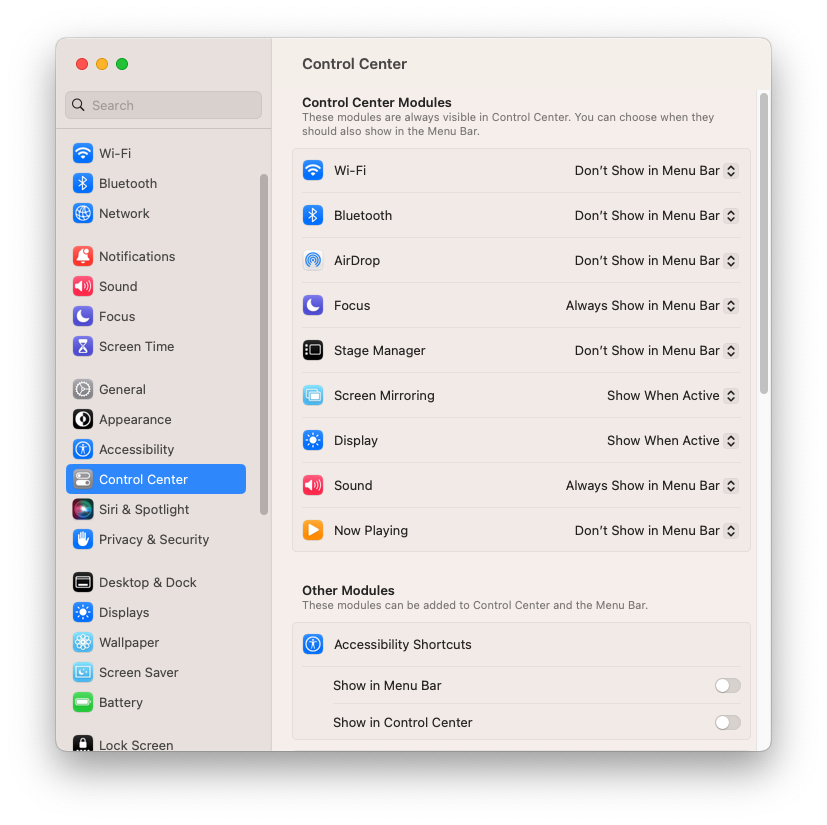The height and width of the screenshot is (825, 827).
Task: Close the System Settings window
Action: pyautogui.click(x=82, y=64)
